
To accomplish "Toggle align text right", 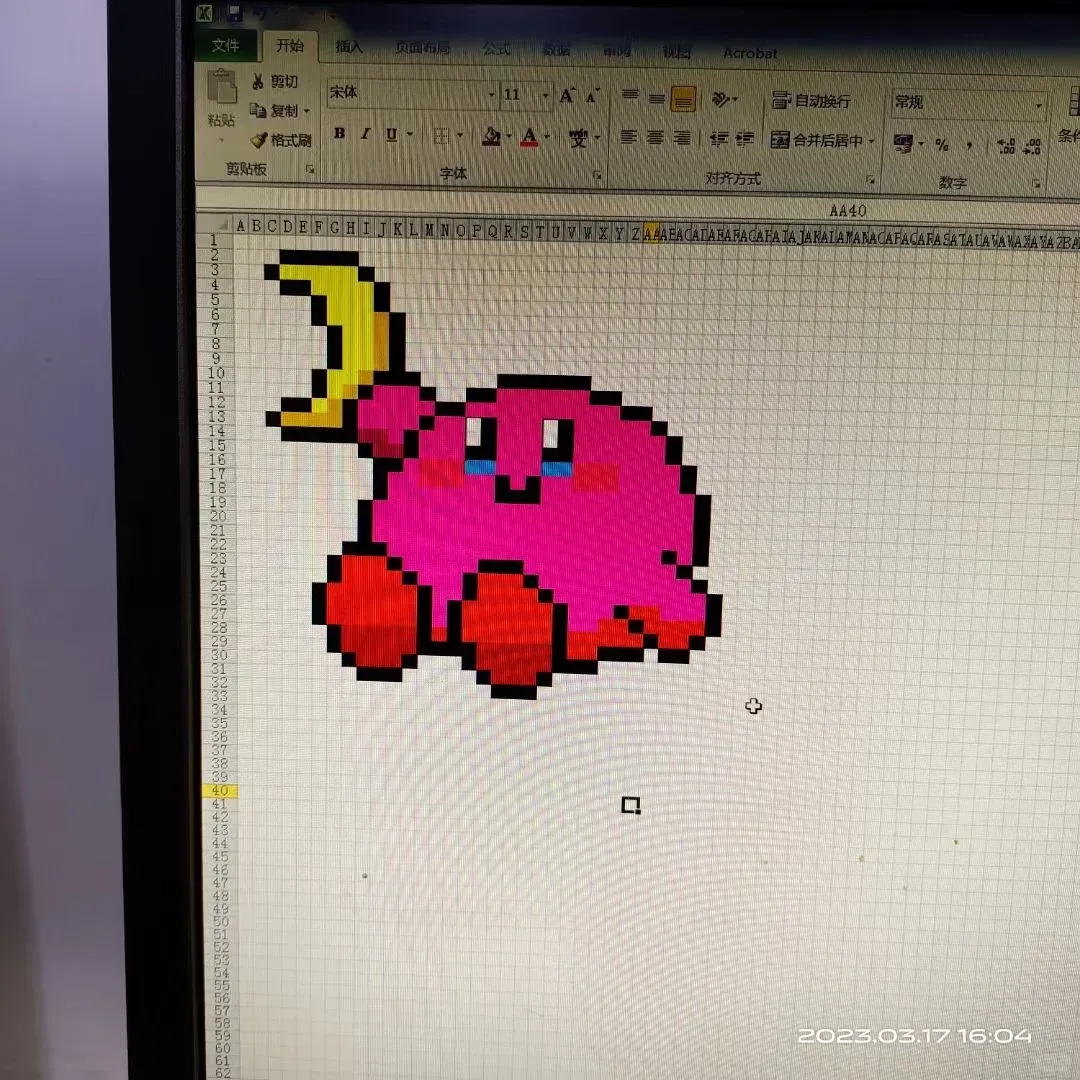I will (682, 138).
